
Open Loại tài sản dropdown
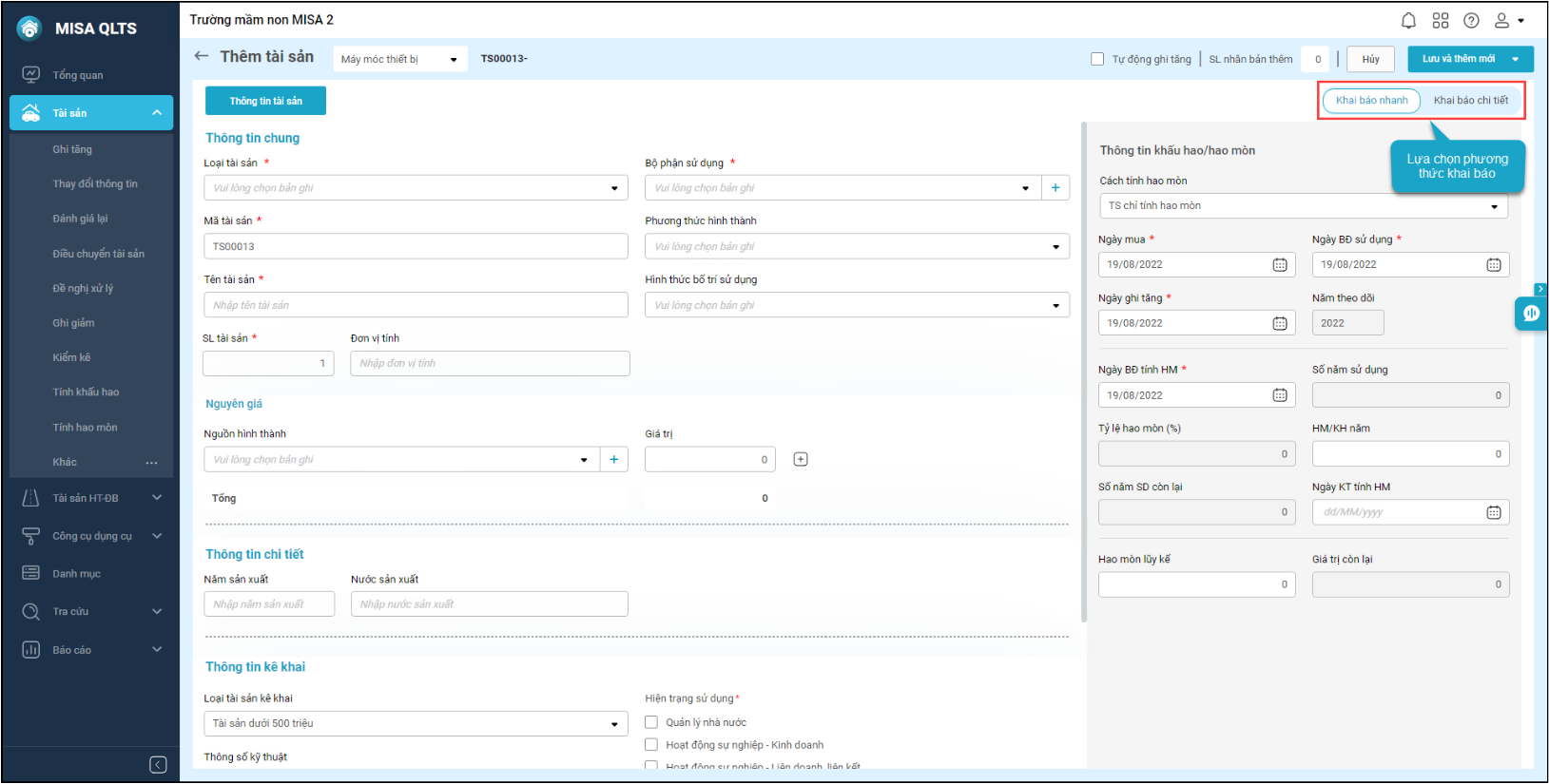(416, 188)
